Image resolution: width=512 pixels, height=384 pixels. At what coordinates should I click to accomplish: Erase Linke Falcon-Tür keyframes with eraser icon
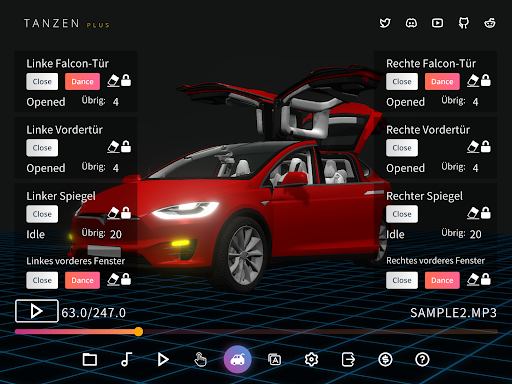pyautogui.click(x=113, y=81)
